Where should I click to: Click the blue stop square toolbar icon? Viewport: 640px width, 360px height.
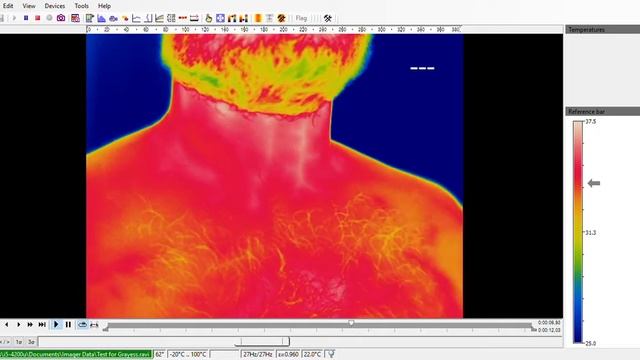click(26, 18)
